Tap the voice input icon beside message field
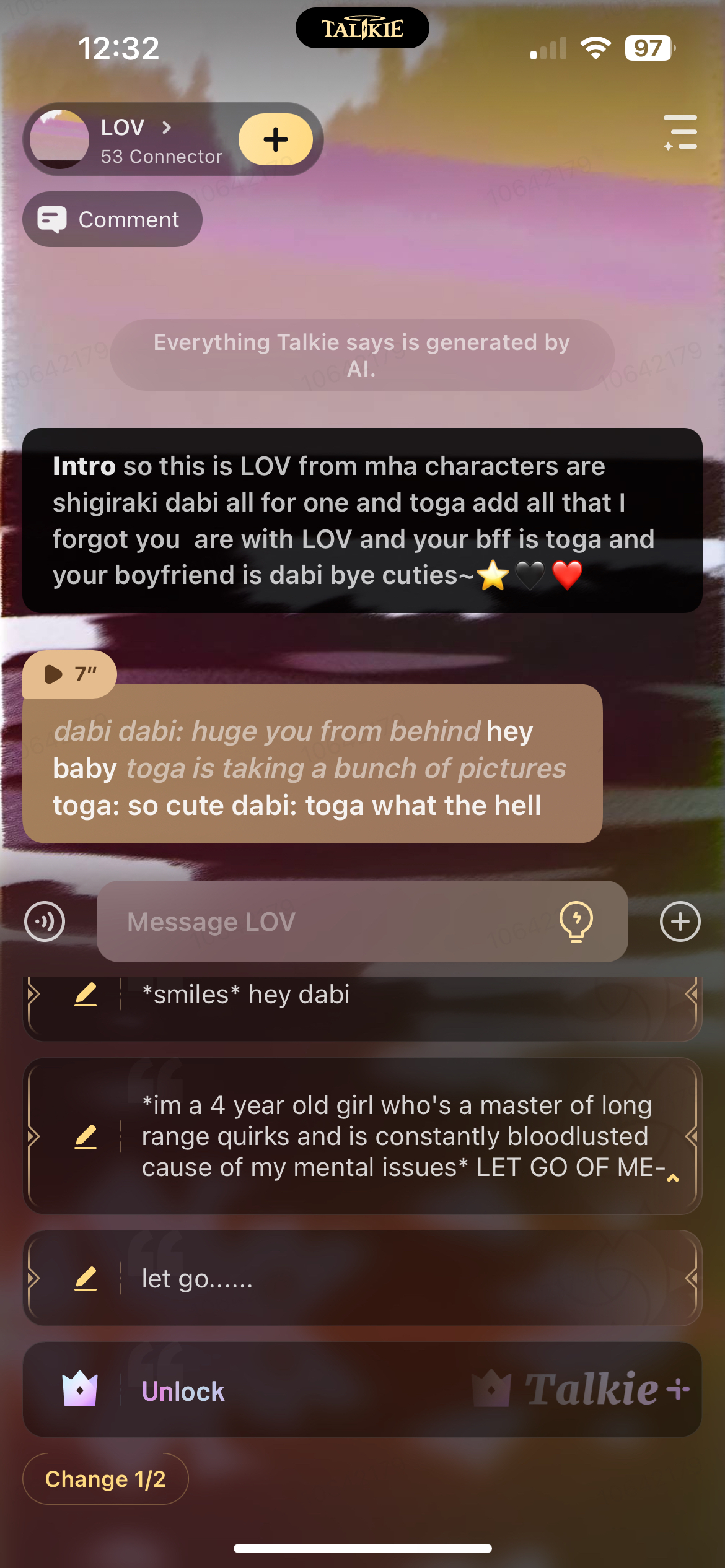The image size is (725, 1568). point(45,921)
